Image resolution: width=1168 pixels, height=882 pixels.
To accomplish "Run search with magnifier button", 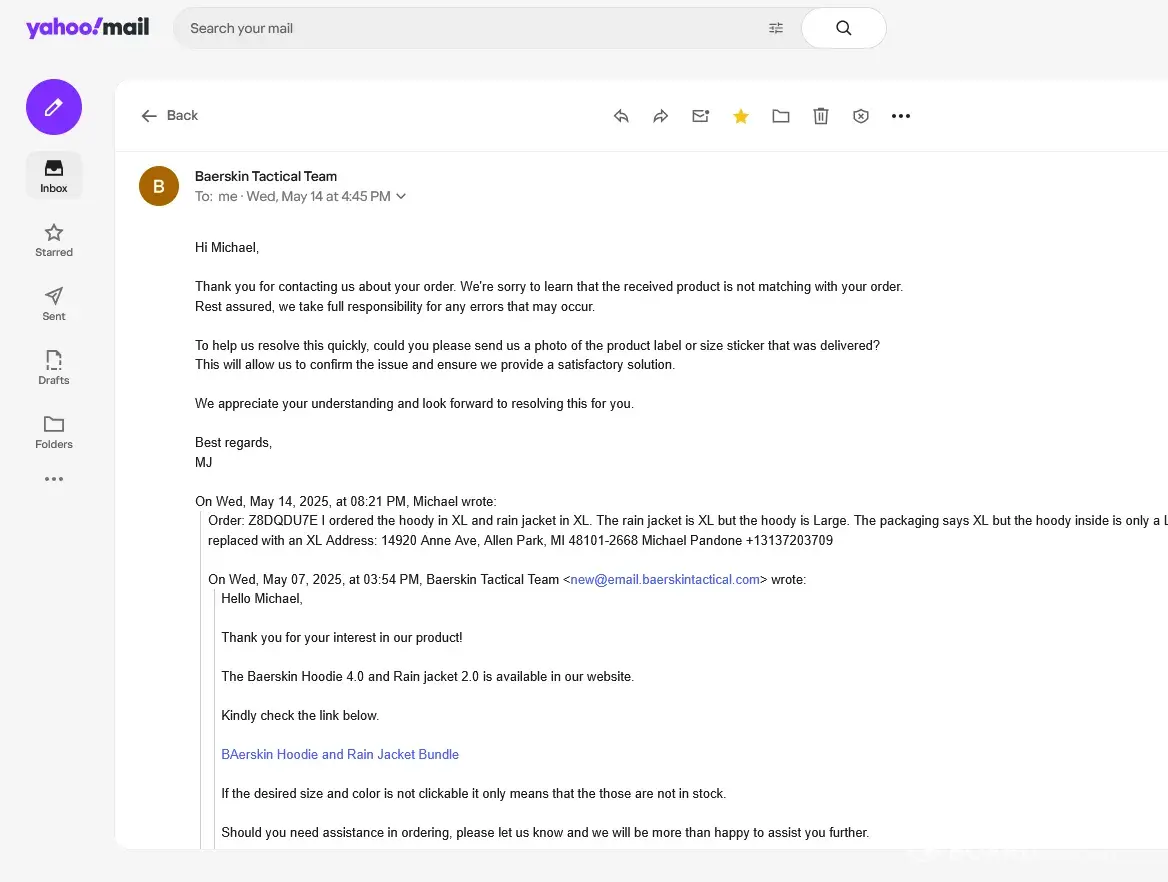I will coord(843,28).
